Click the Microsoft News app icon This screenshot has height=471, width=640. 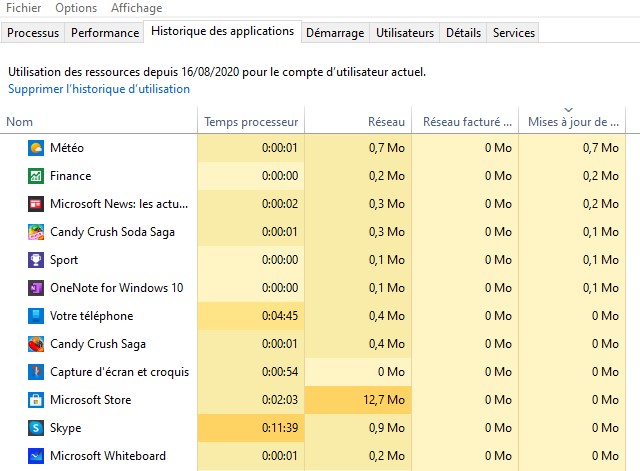(x=36, y=204)
